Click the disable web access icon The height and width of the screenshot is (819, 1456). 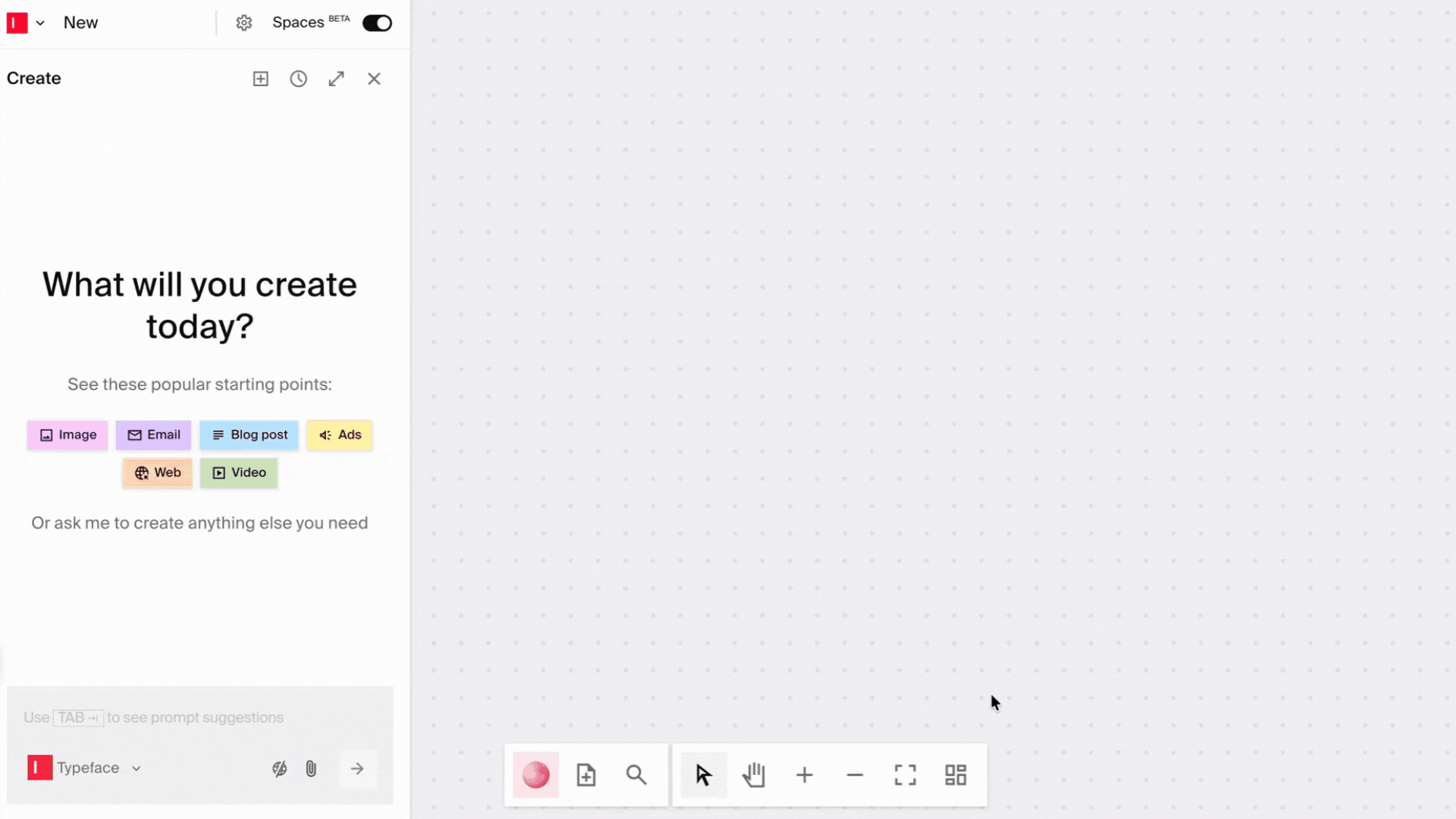click(x=278, y=768)
